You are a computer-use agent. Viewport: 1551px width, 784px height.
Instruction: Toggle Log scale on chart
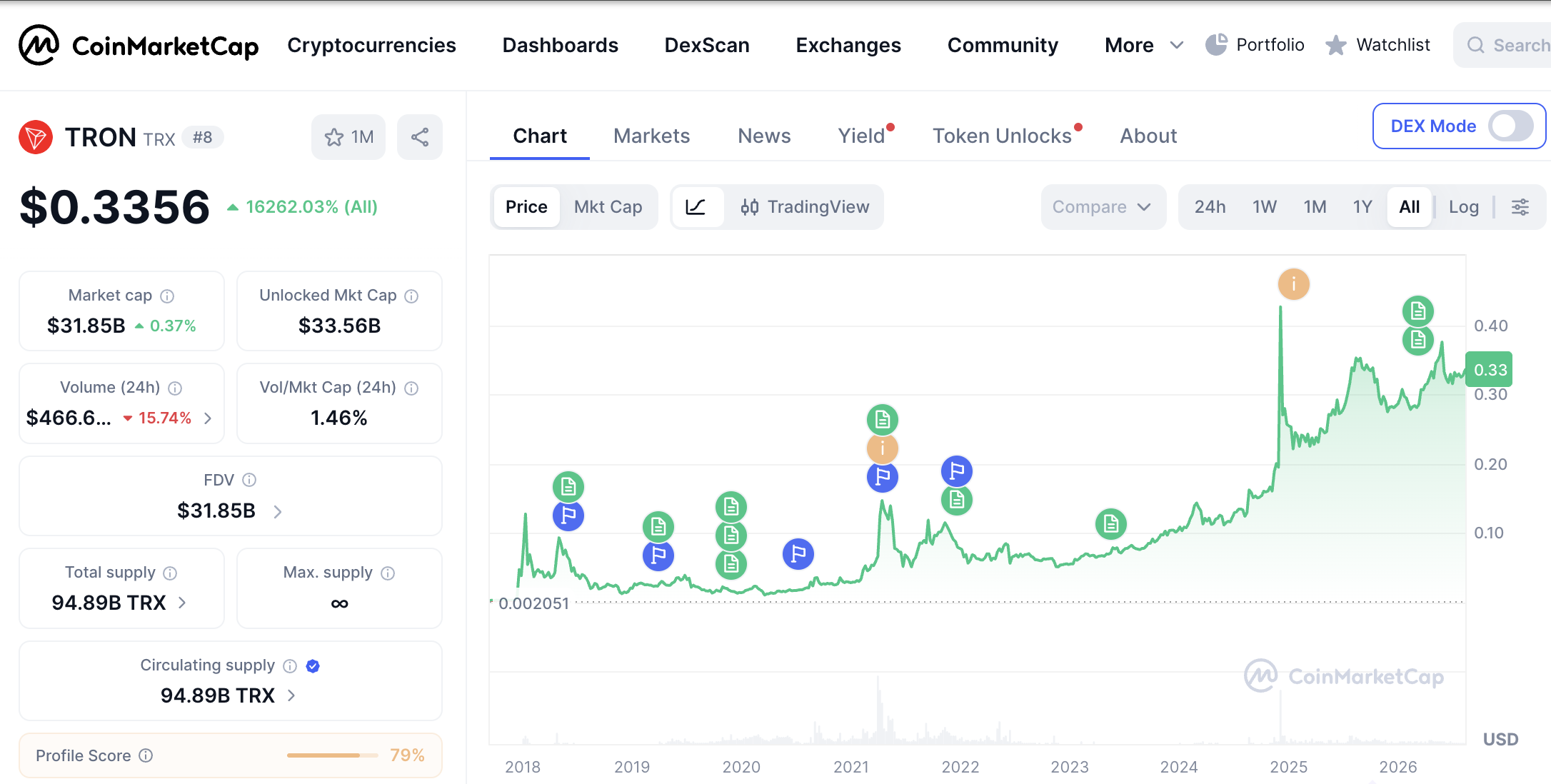[1463, 207]
